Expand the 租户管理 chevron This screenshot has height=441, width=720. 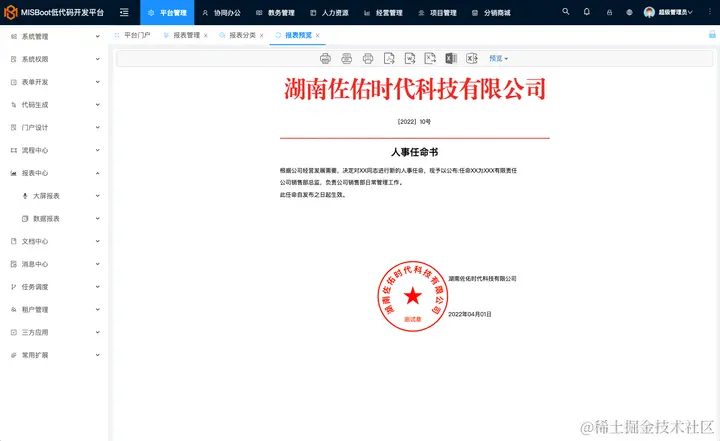[x=97, y=310]
